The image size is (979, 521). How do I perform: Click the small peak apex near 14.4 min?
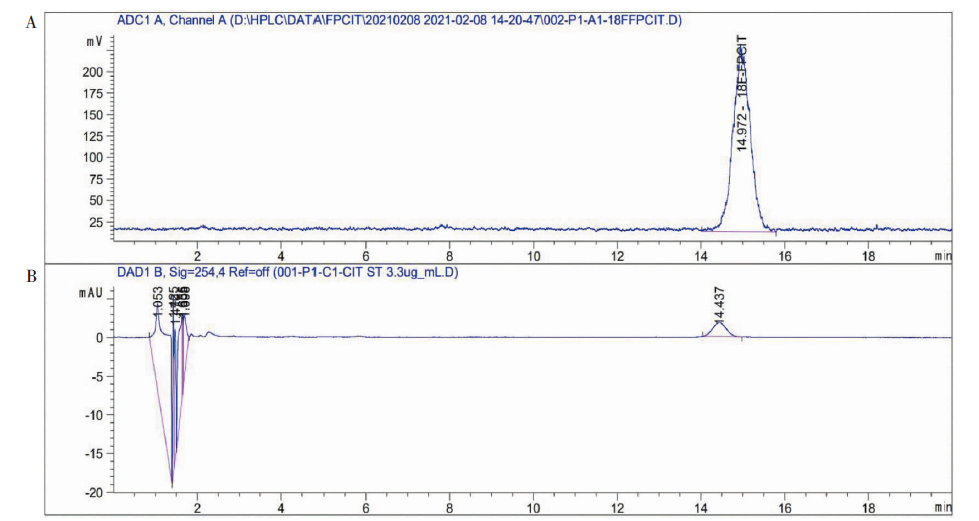point(720,321)
